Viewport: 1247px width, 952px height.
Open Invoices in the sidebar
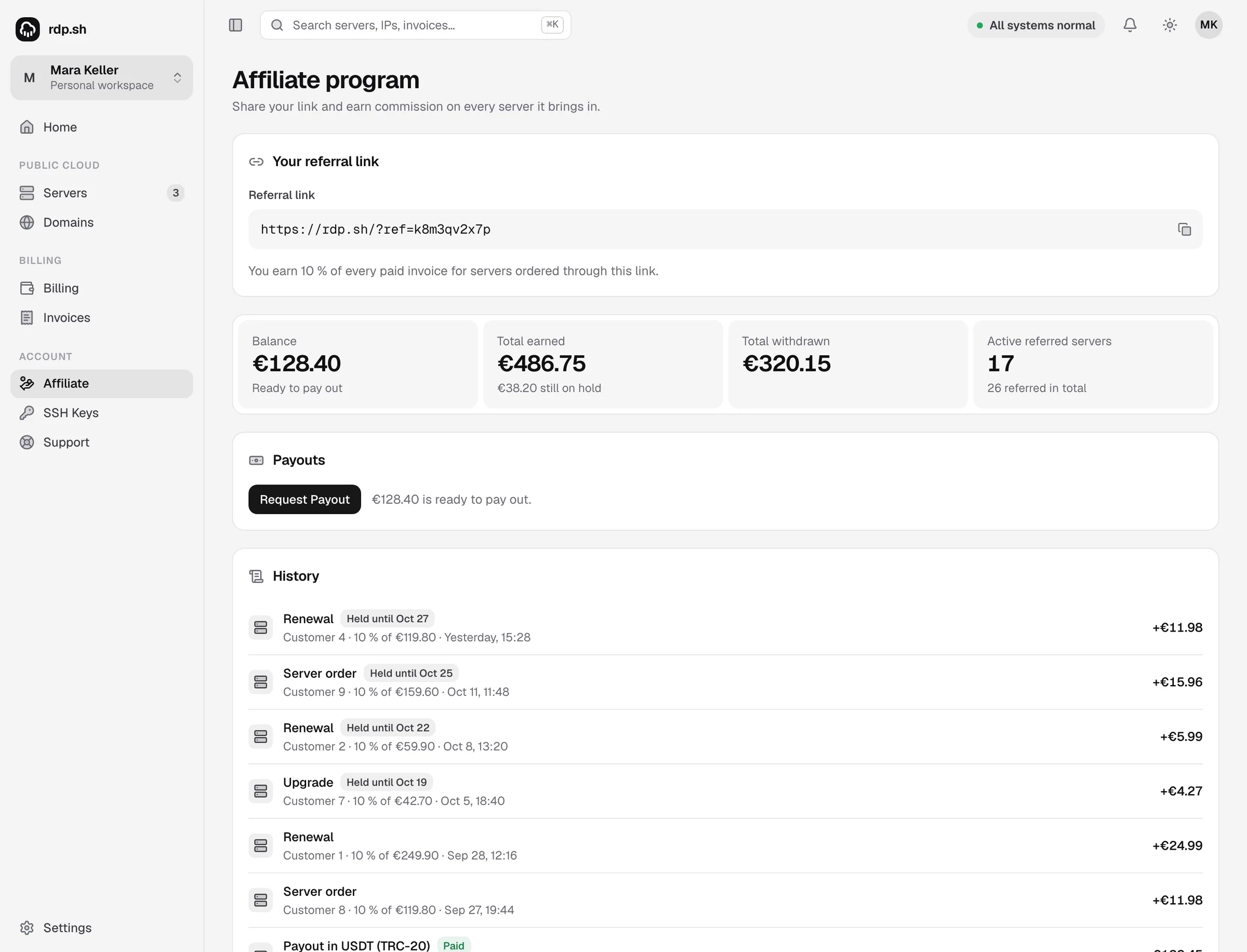tap(101, 317)
